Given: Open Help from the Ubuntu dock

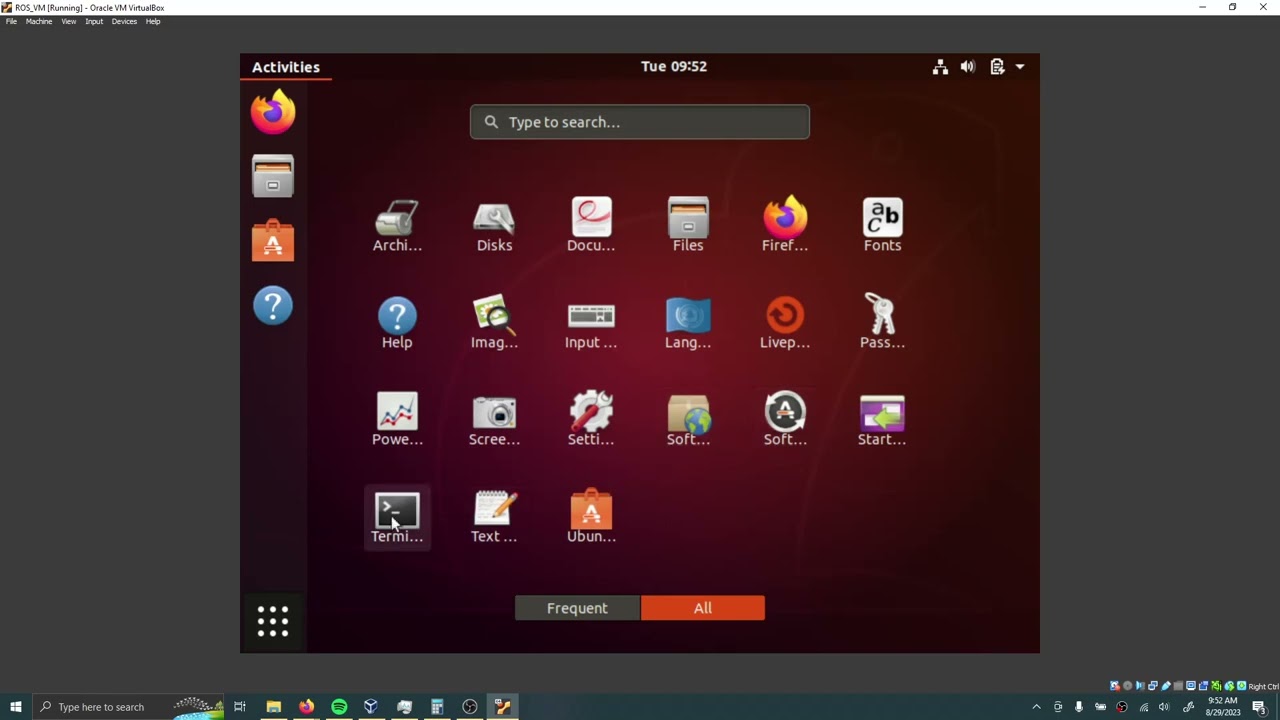Looking at the screenshot, I should 273,306.
